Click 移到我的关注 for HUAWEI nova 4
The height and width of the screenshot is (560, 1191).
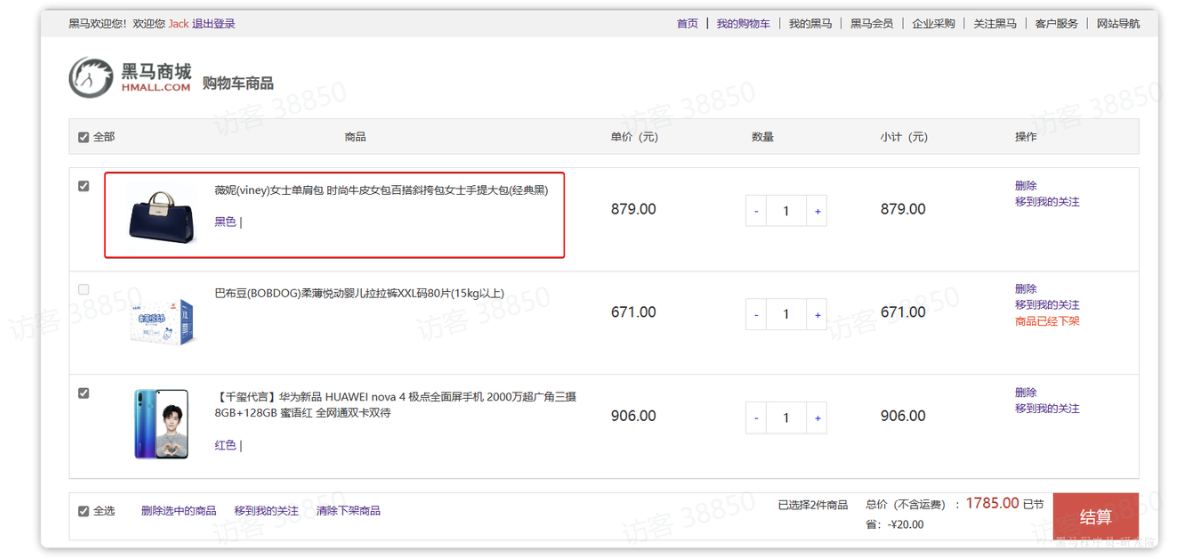point(1047,409)
